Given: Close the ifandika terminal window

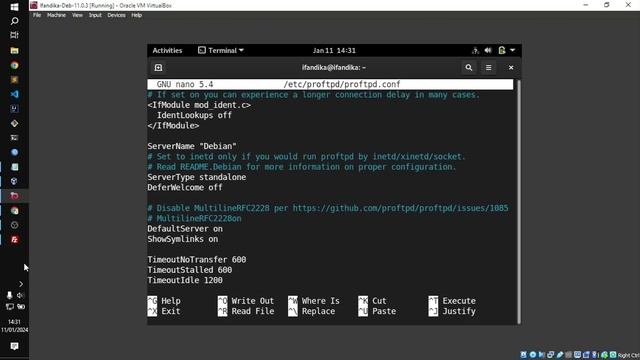Looking at the screenshot, I should 511,68.
